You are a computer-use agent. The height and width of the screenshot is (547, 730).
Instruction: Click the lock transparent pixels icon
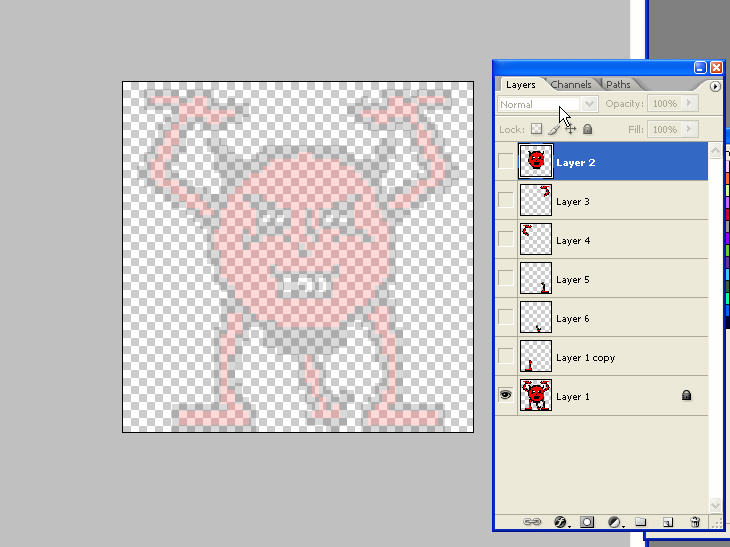(536, 129)
